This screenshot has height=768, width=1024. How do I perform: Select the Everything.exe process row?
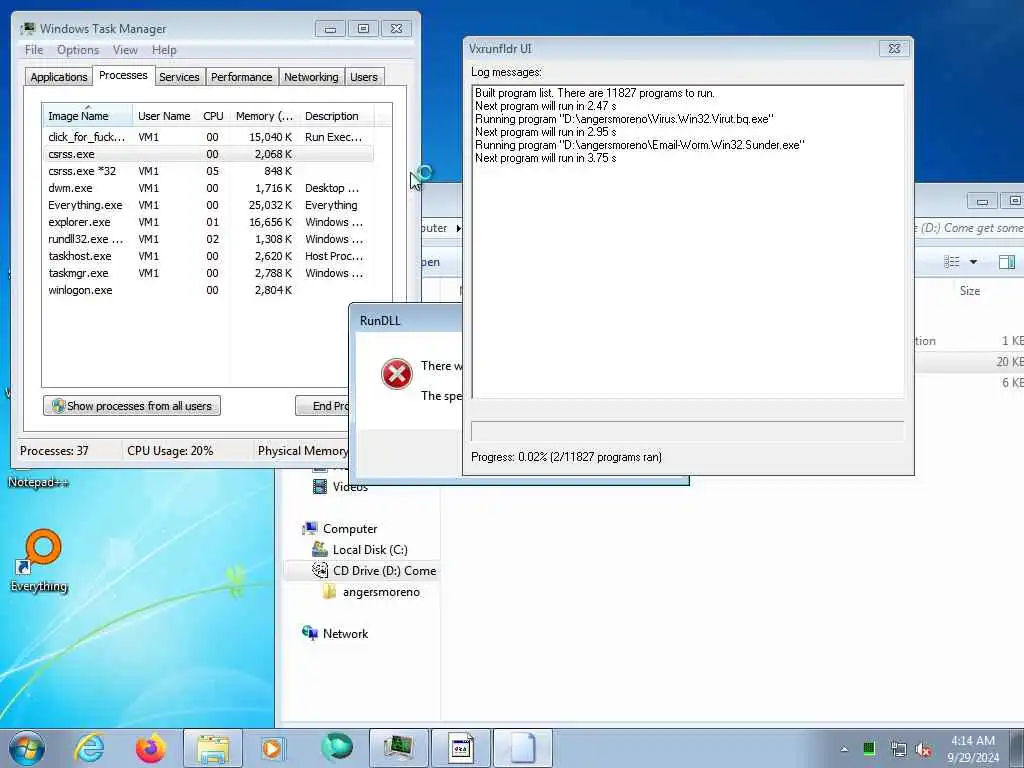(x=208, y=204)
